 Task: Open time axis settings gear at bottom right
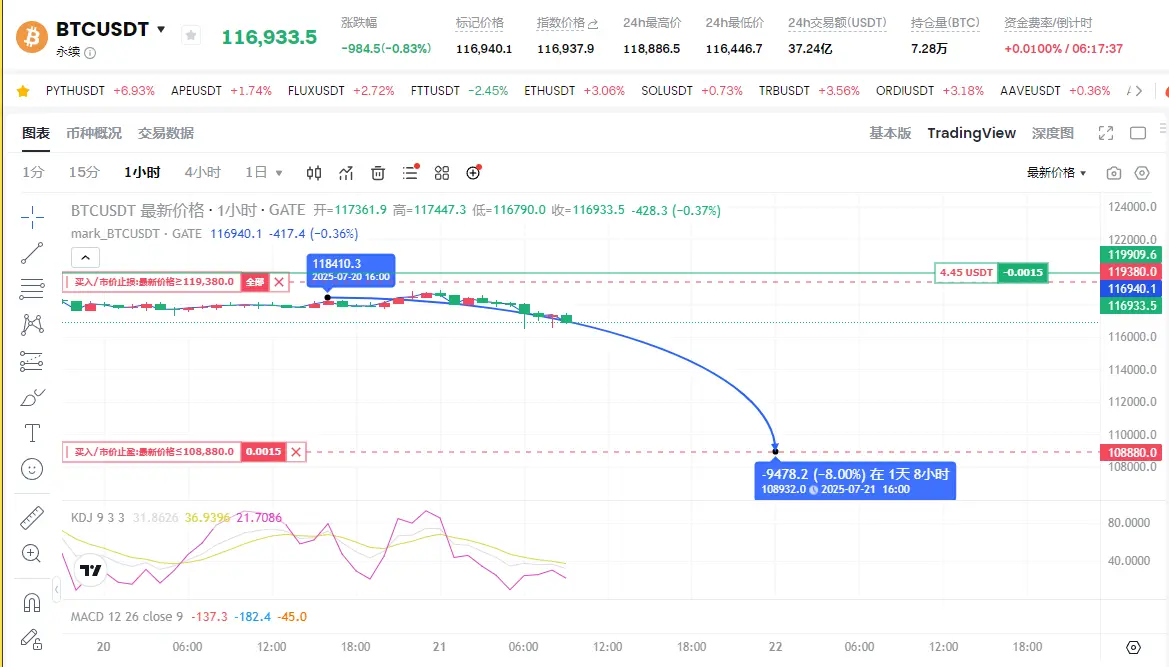[x=1133, y=647]
